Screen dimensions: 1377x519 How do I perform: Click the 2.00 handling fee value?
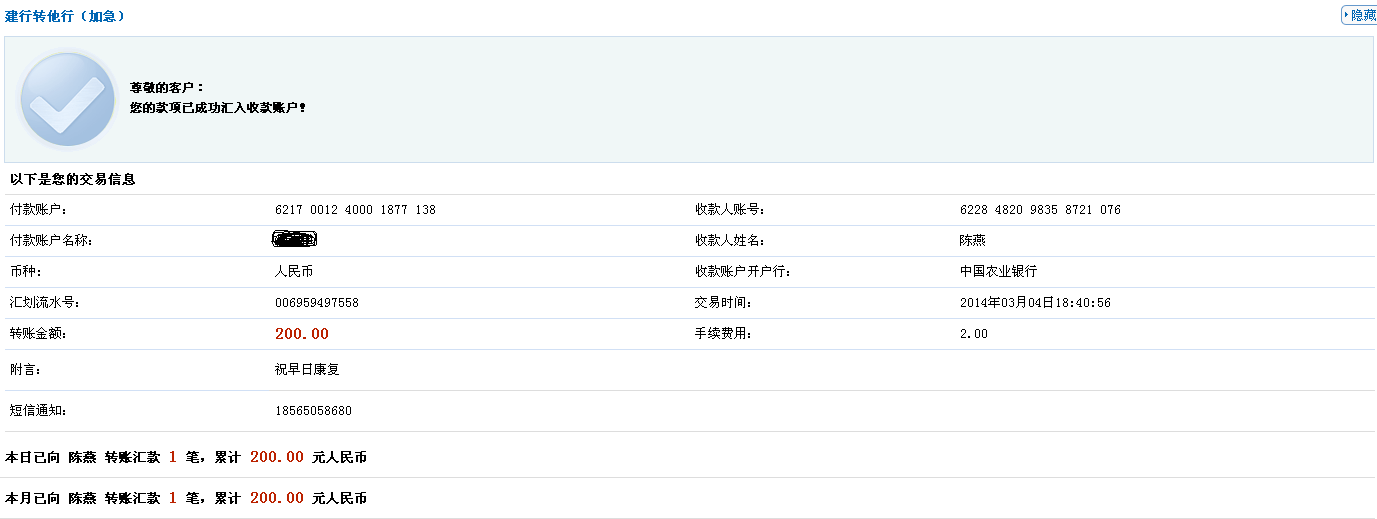click(x=973, y=334)
